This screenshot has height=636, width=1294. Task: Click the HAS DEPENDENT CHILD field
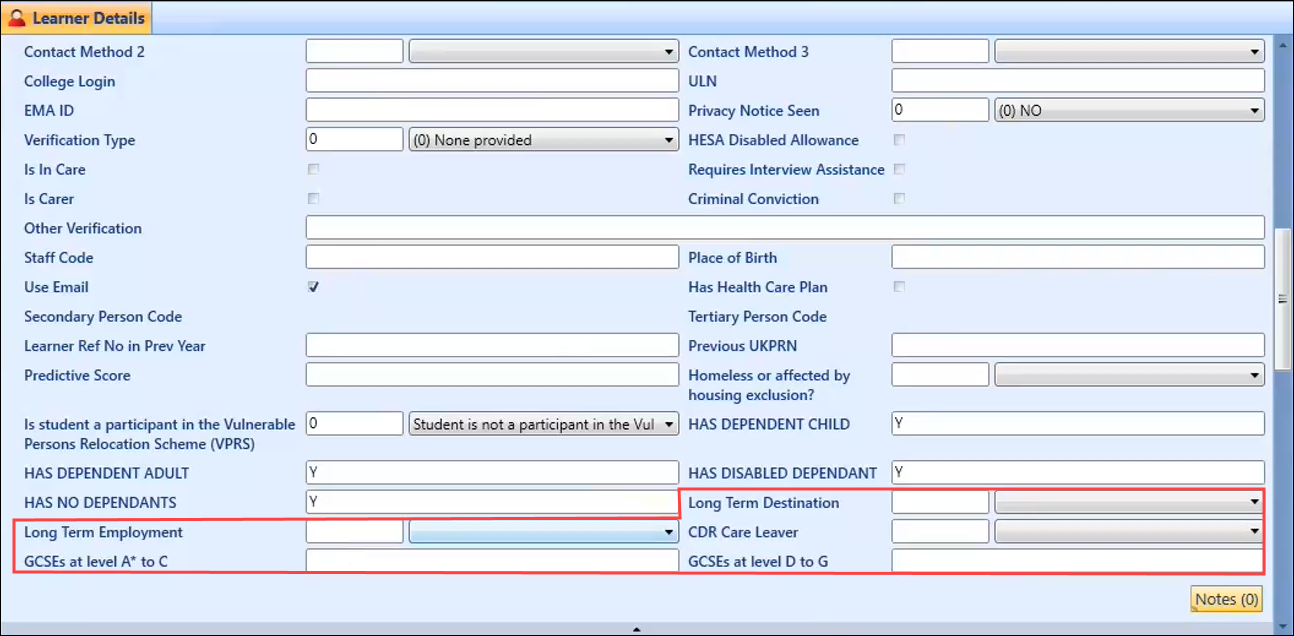1078,424
